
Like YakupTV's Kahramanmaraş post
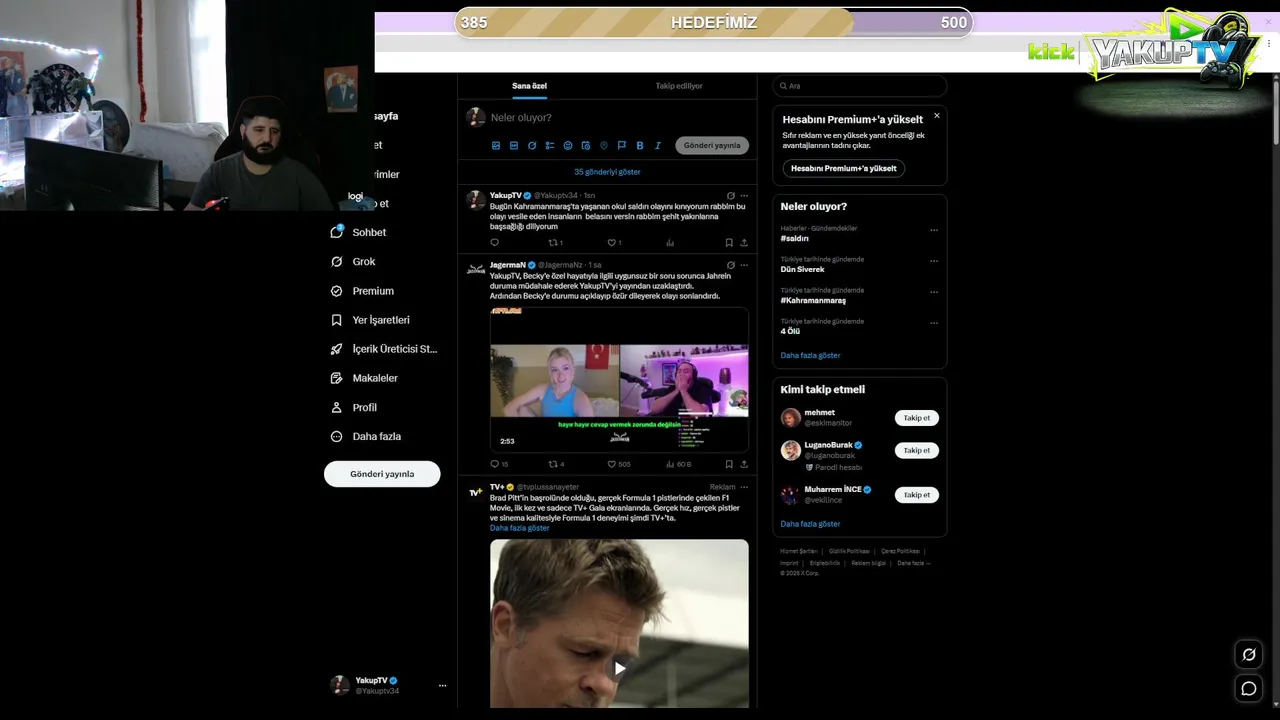click(614, 243)
